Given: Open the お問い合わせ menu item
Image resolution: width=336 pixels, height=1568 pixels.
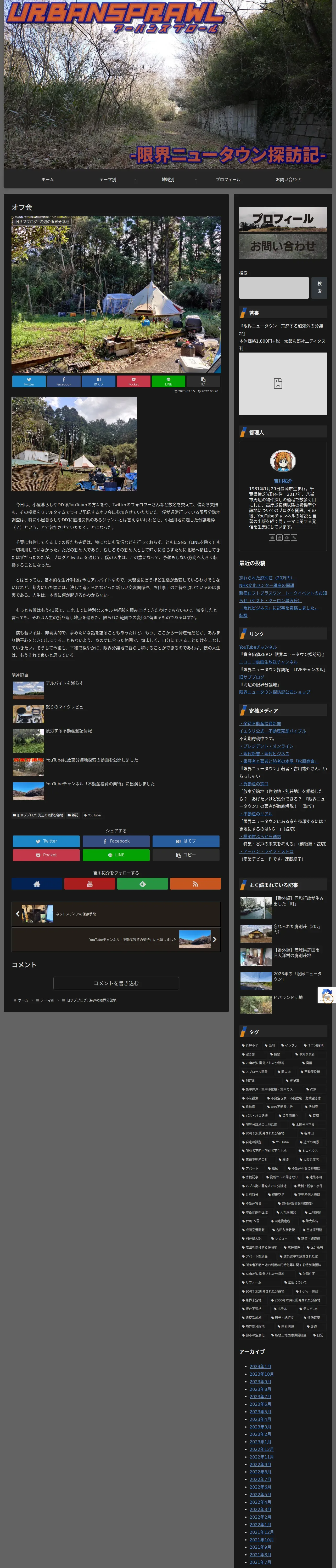Looking at the screenshot, I should point(288,180).
